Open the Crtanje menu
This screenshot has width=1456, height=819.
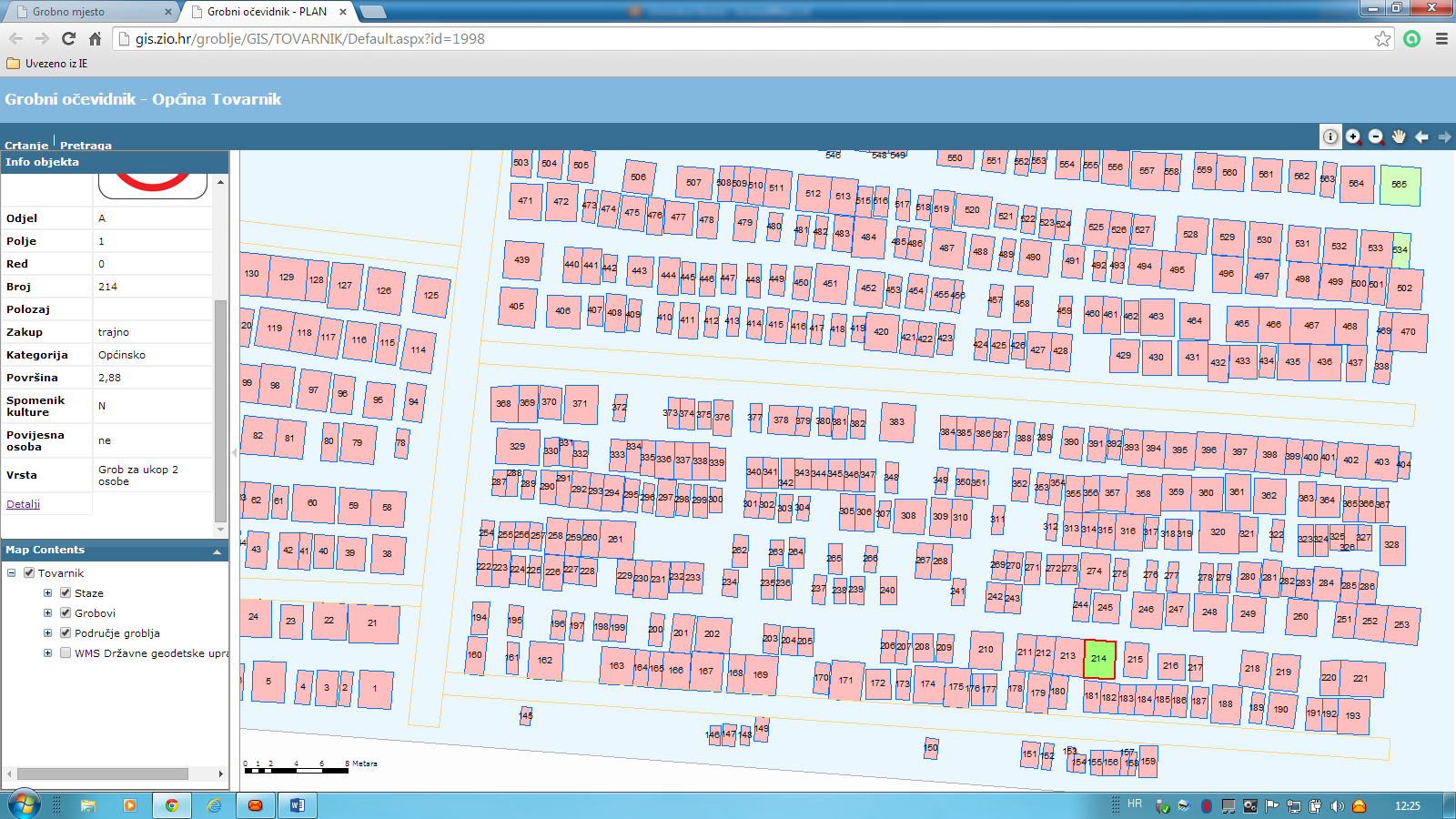[26, 145]
